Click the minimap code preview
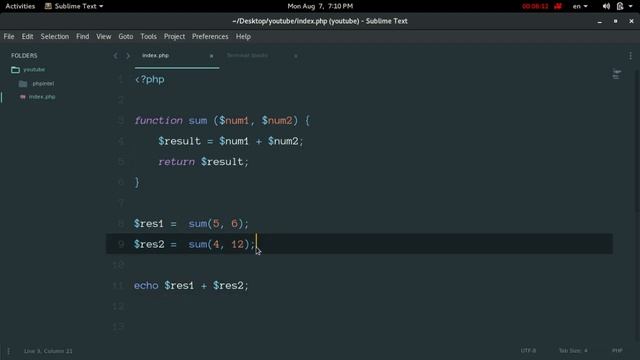 click(x=616, y=74)
